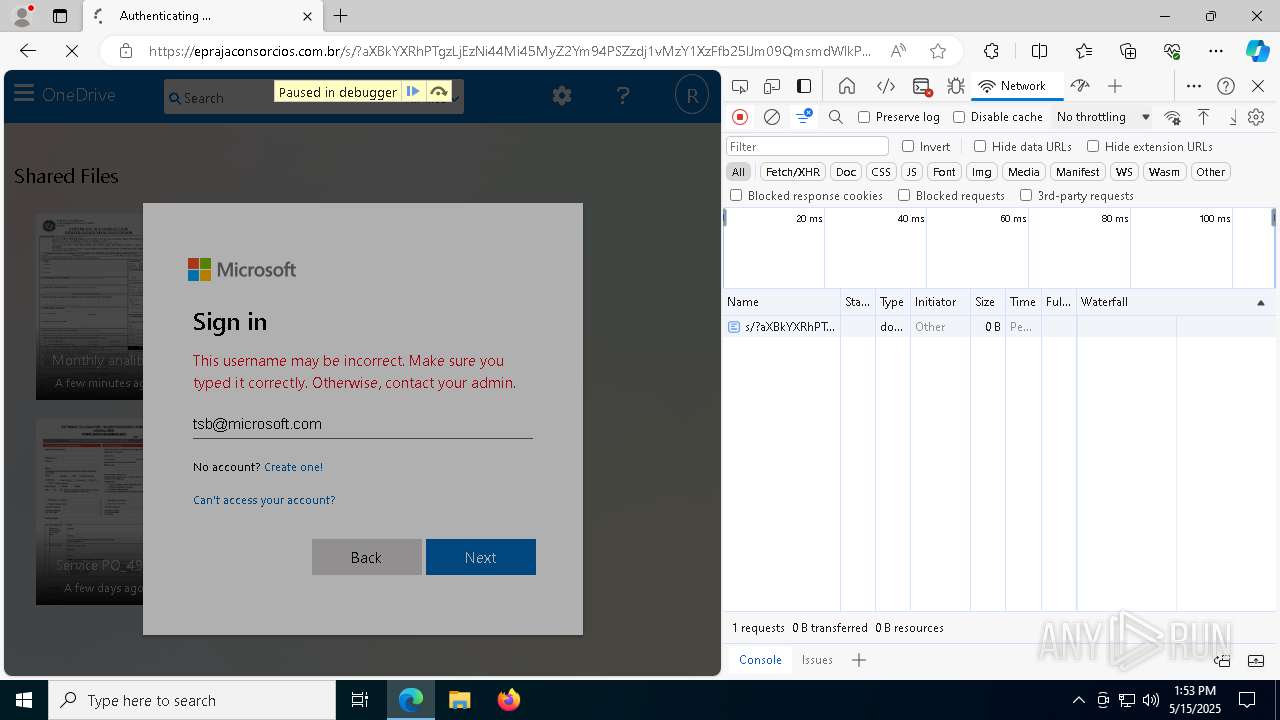Click Waterfall column sort arrow
1280x720 pixels.
coord(1260,302)
